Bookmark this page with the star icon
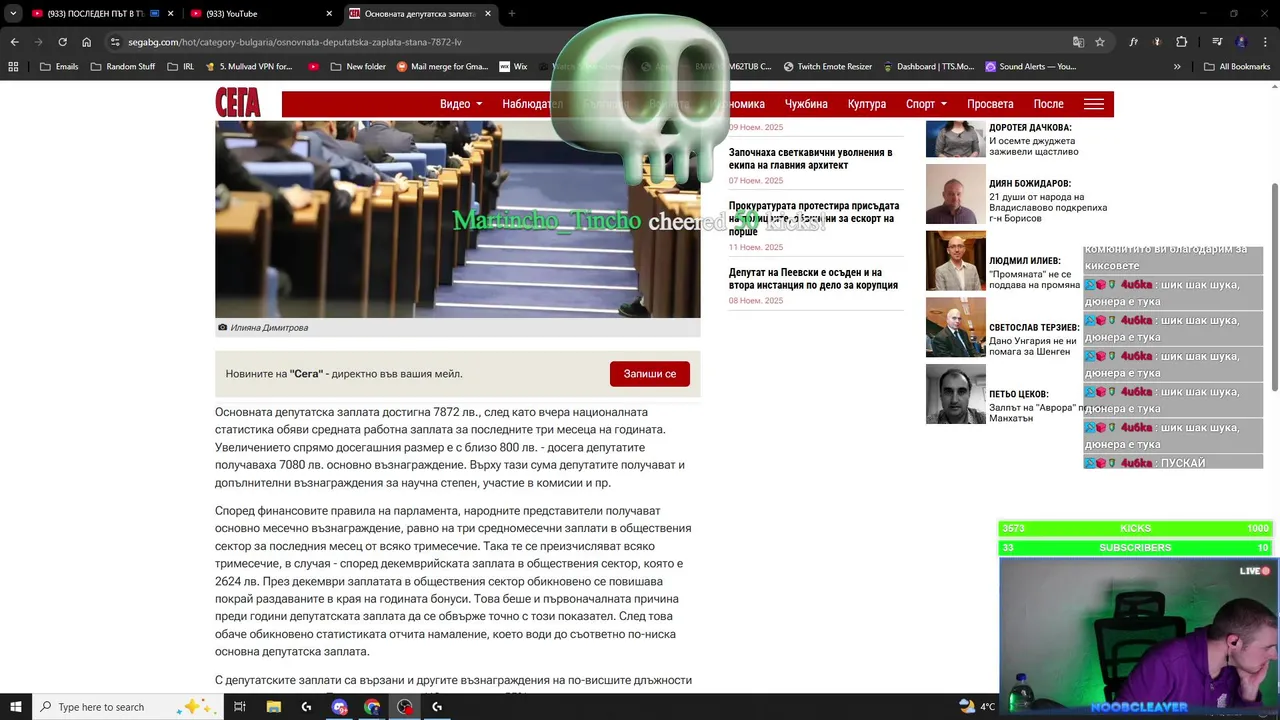The height and width of the screenshot is (720, 1280). (x=1100, y=42)
